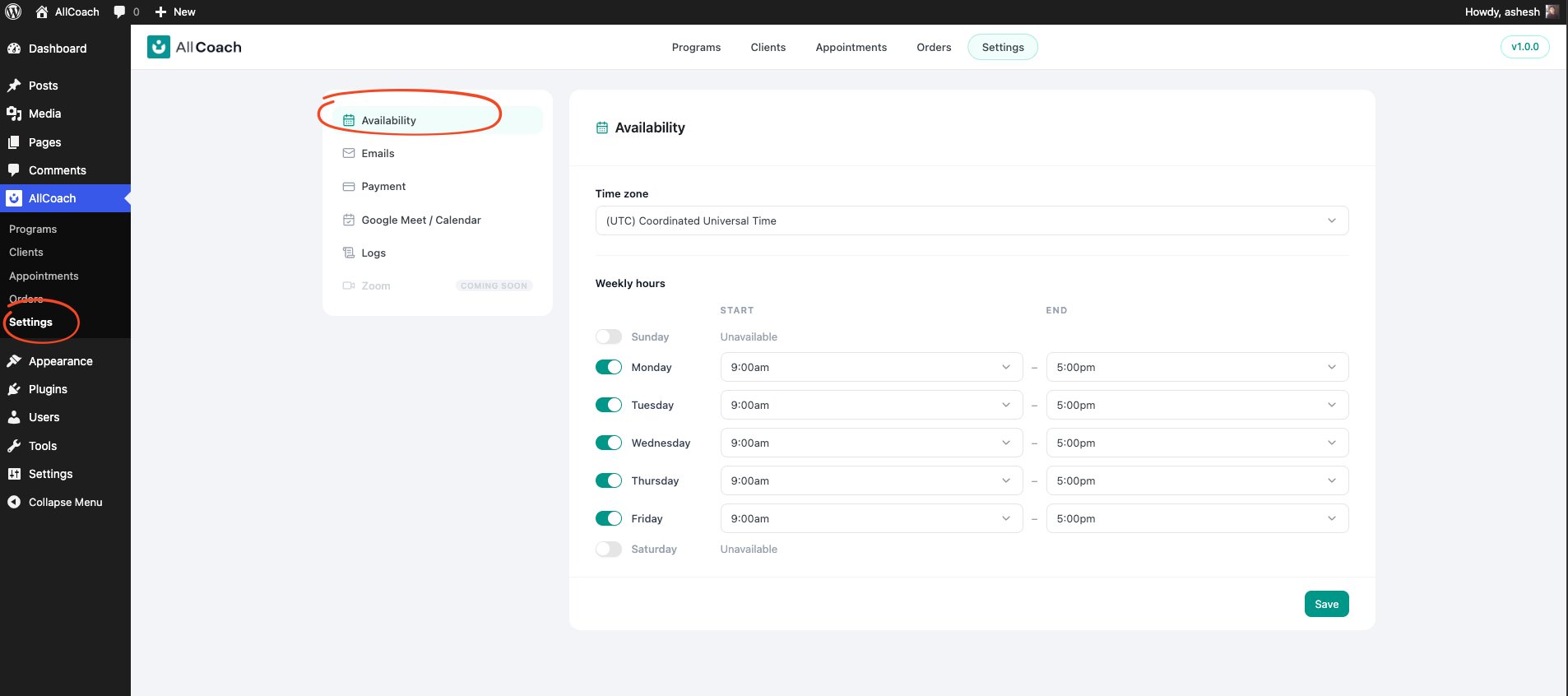This screenshot has width=1568, height=696.
Task: Click the Google Meet / Calendar icon
Action: (x=349, y=220)
